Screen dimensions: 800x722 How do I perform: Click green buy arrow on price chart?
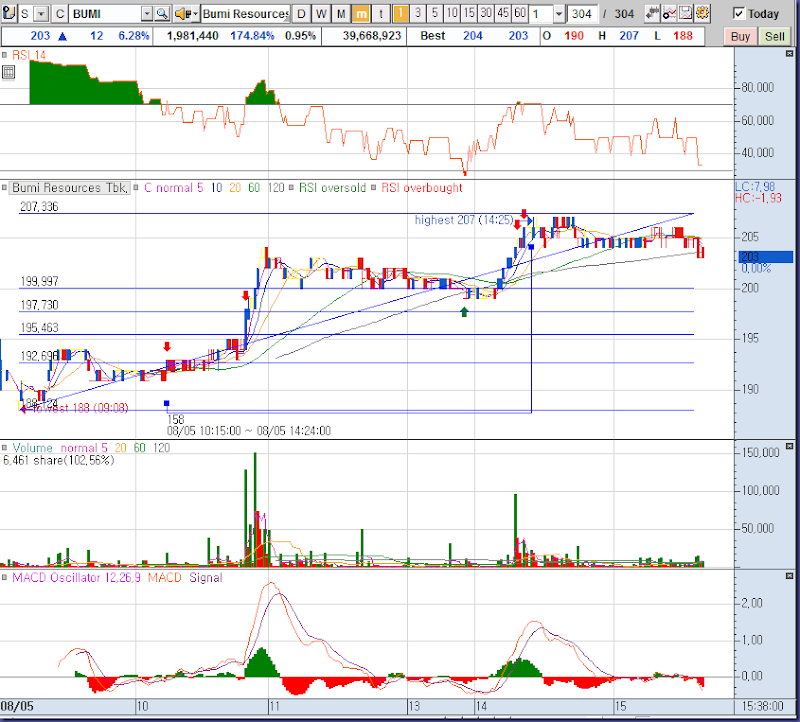pyautogui.click(x=464, y=312)
